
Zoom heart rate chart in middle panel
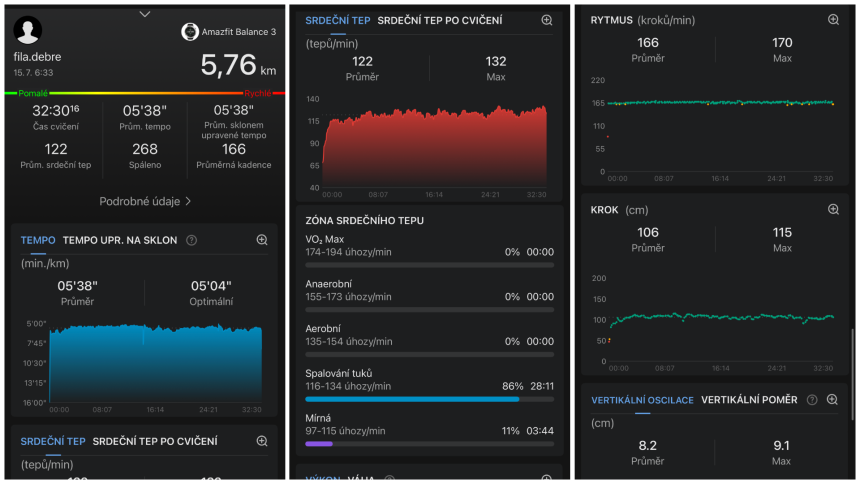tap(547, 20)
